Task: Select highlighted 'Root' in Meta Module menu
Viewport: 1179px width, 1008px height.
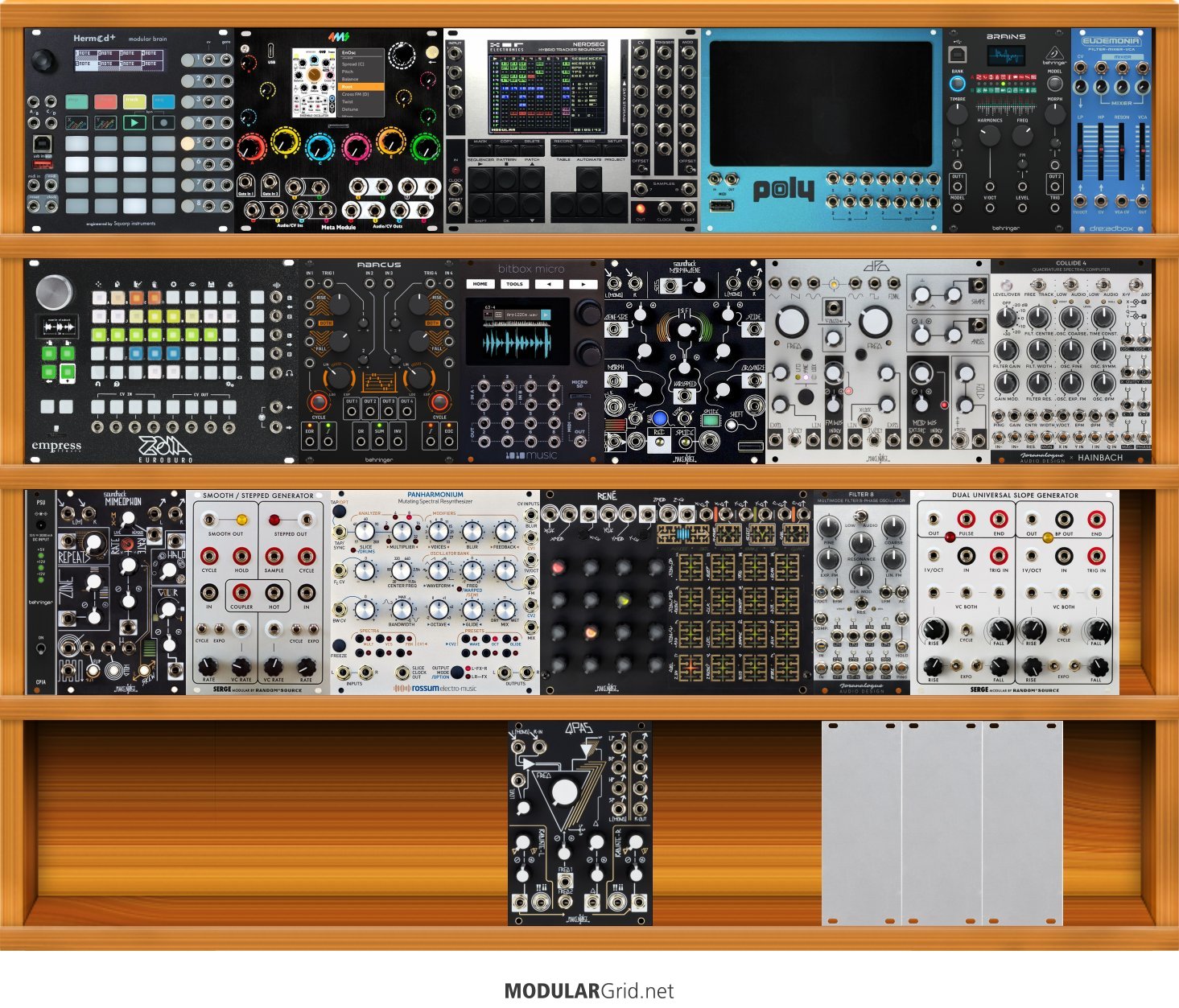Action: click(x=361, y=87)
